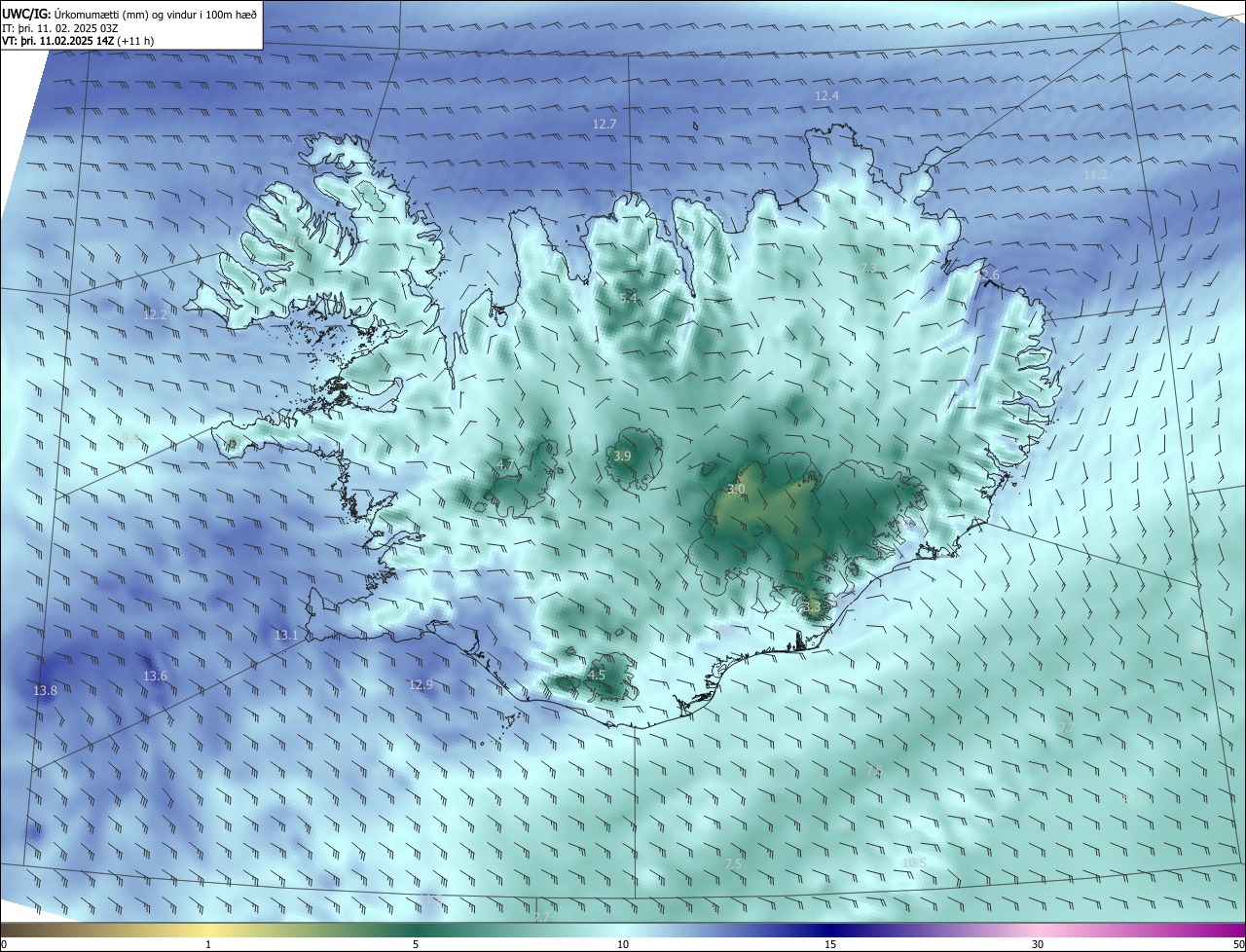This screenshot has height=952, width=1246.
Task: Click the "IT: þri. 11. 02. 2025 03Z" line
Action: click(60, 27)
